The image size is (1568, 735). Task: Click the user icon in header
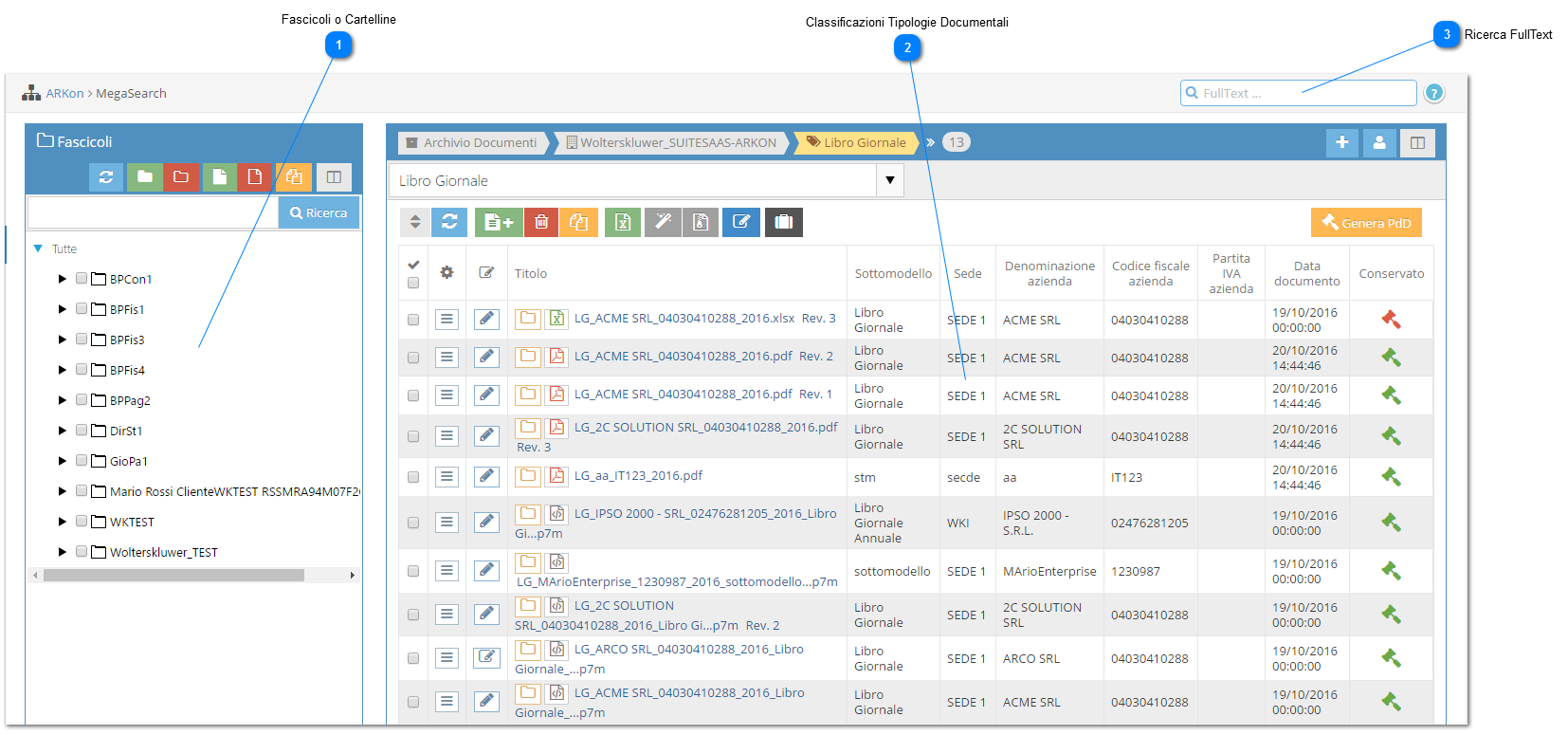(1379, 142)
